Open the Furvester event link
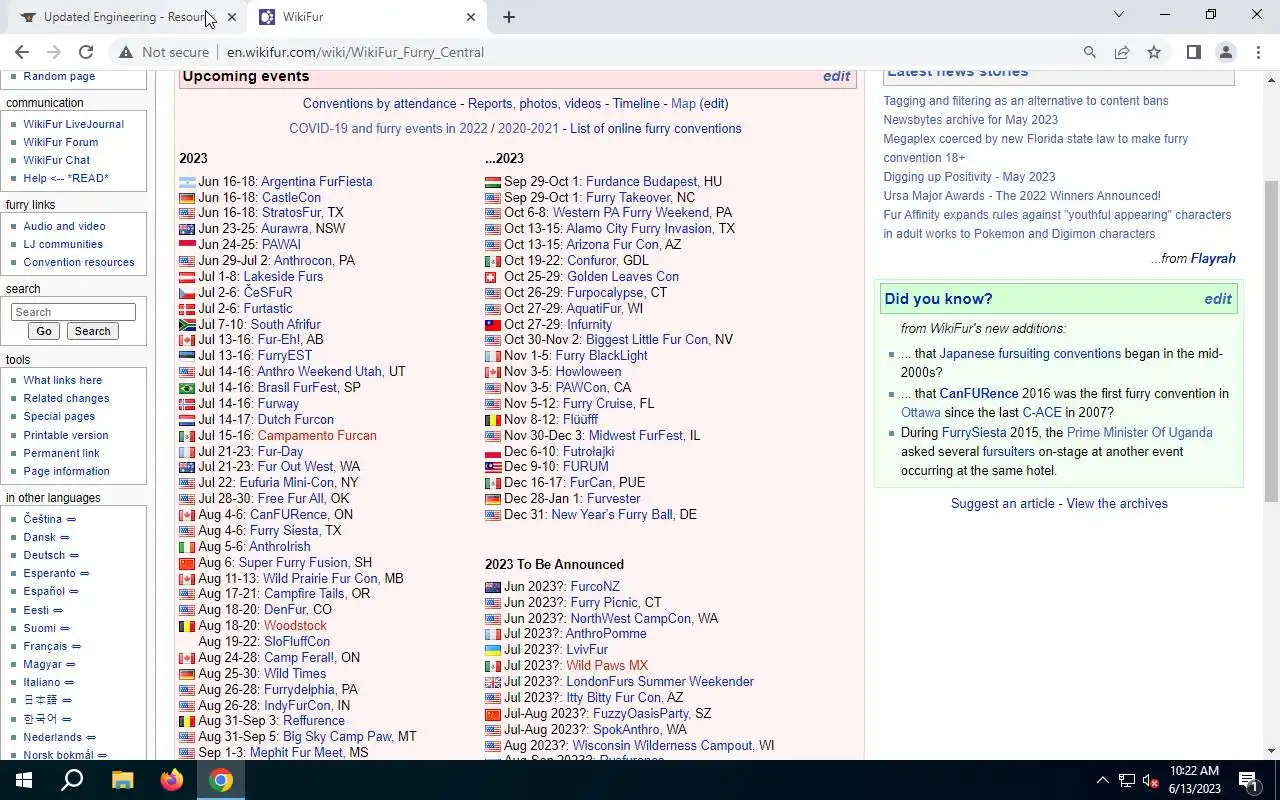The height and width of the screenshot is (800, 1280). click(x=613, y=499)
